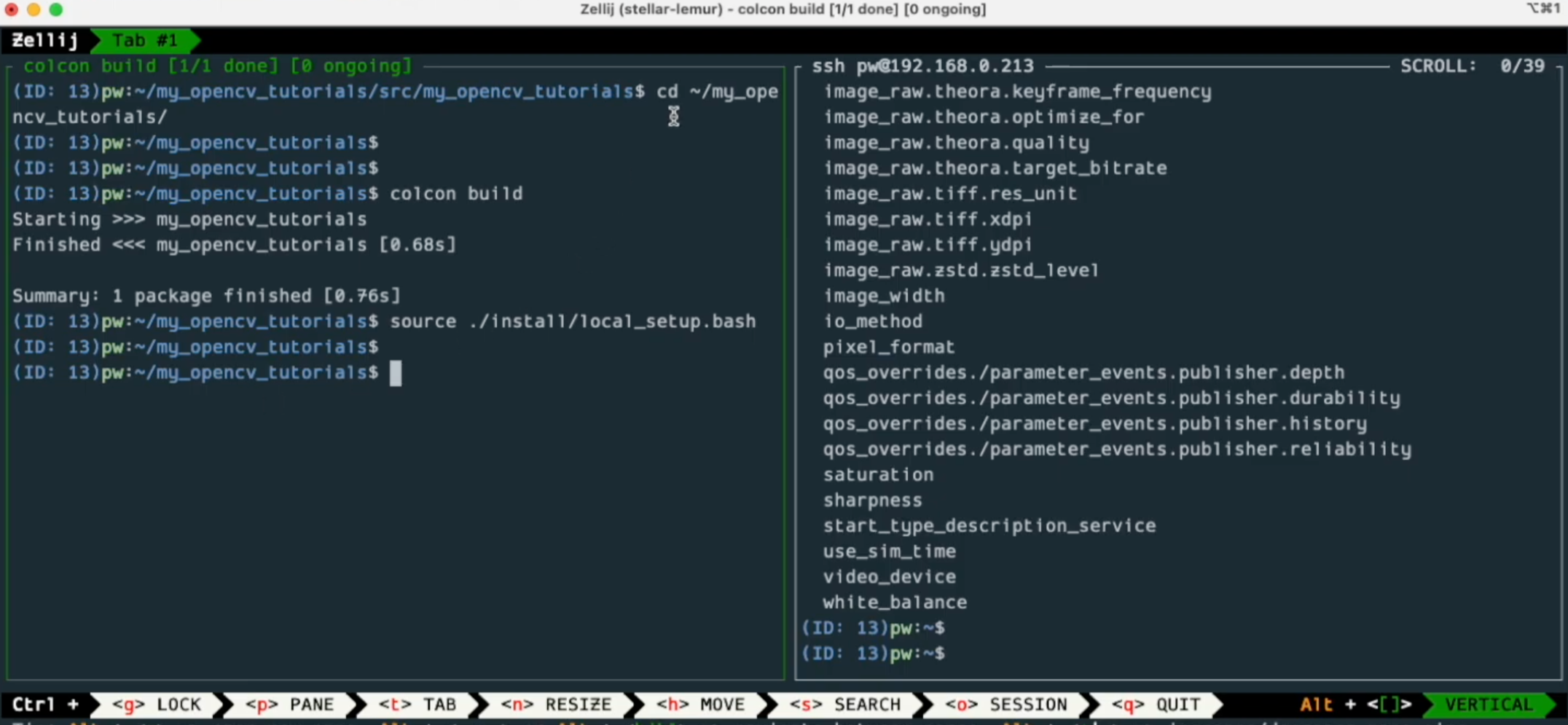Image resolution: width=1568 pixels, height=725 pixels.
Task: Click start_type_description_service parameter
Action: (989, 525)
